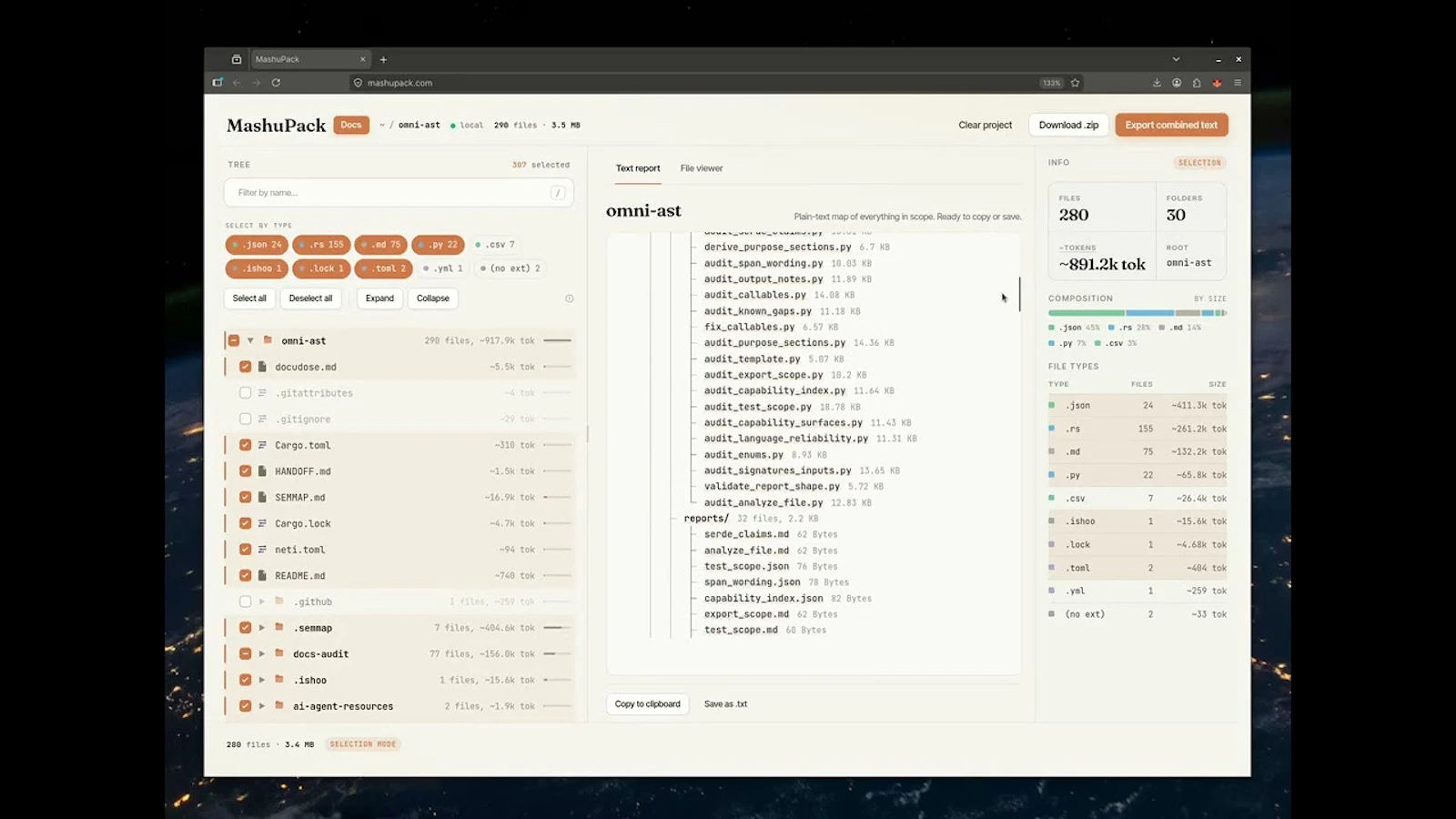Click the Select all button
The height and width of the screenshot is (819, 1456).
(249, 298)
